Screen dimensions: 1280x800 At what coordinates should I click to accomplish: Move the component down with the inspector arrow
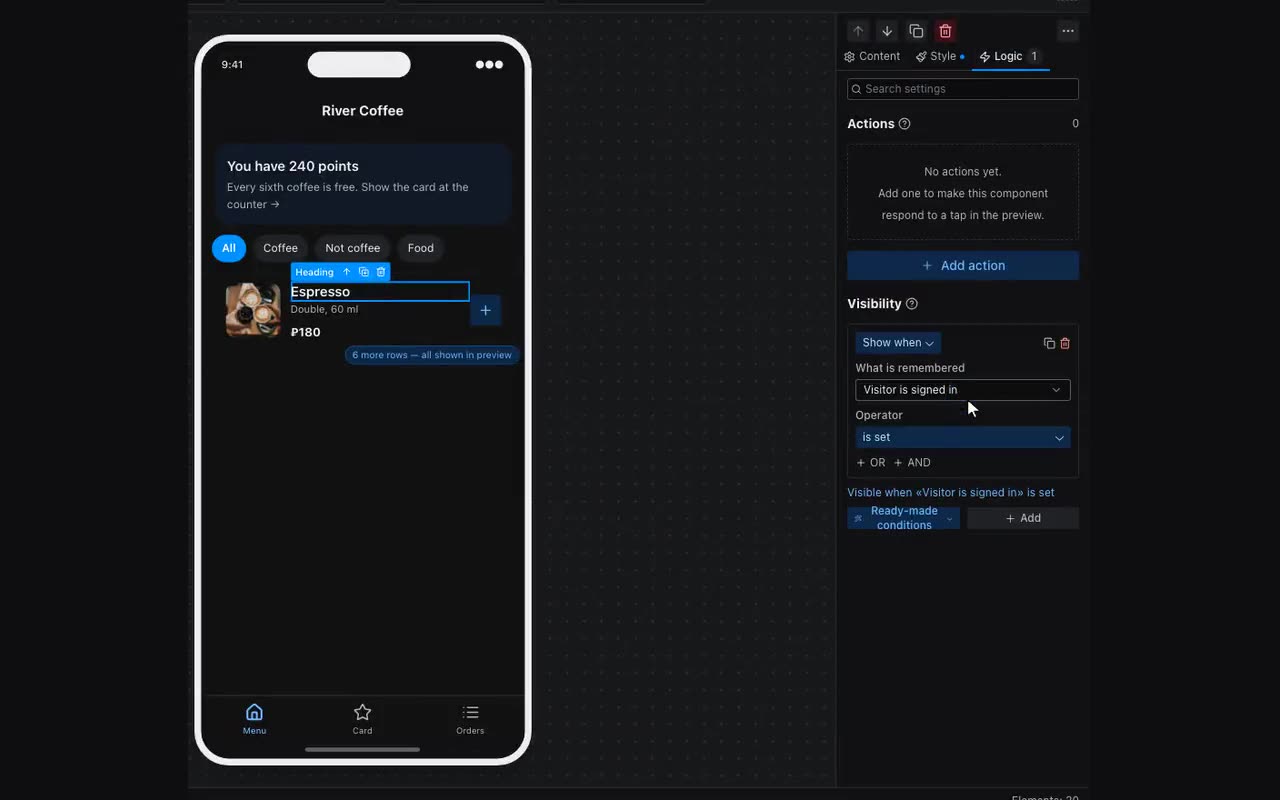point(887,31)
